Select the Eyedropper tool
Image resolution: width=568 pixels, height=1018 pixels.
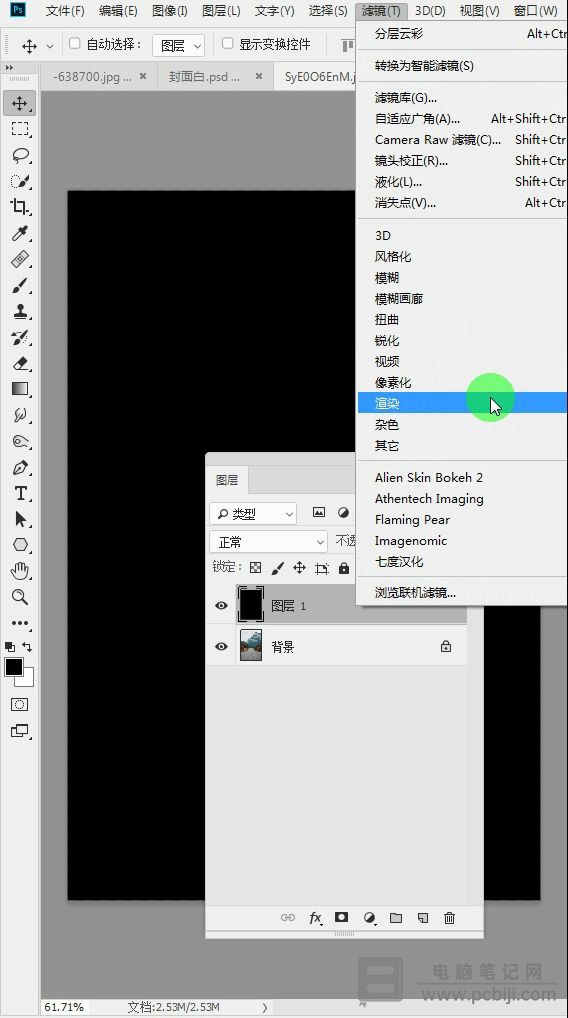point(19,233)
